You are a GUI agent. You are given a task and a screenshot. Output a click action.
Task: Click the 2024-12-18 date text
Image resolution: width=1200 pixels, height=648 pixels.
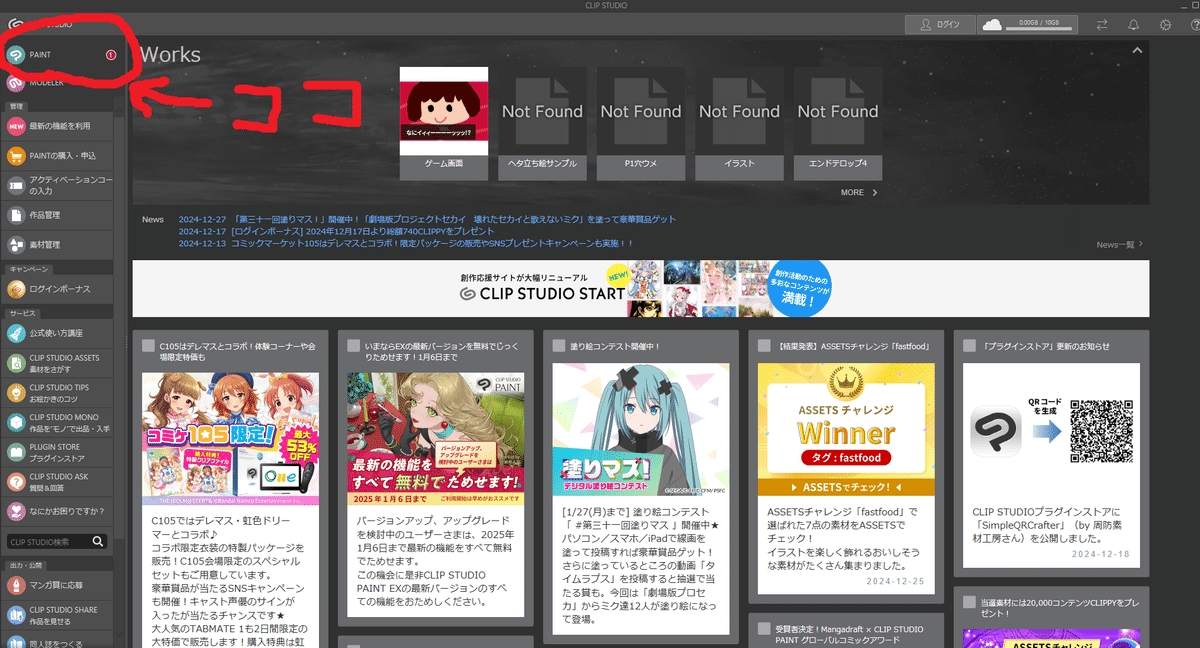coord(1100,552)
